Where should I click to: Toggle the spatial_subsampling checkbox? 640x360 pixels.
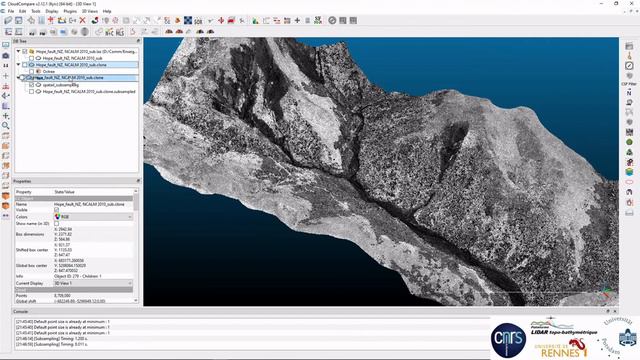coord(31,85)
